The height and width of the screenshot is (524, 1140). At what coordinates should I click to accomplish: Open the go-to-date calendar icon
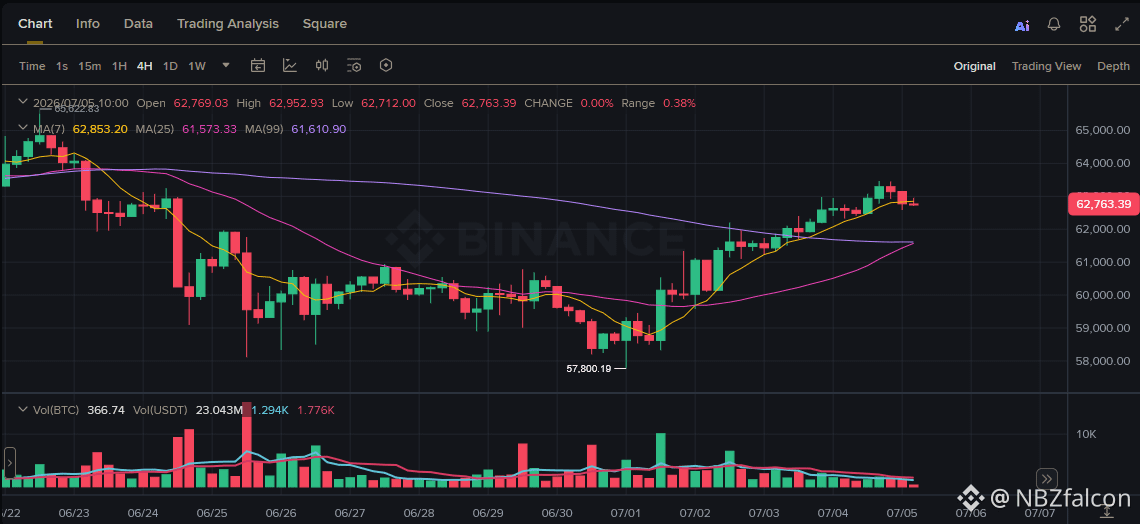point(257,65)
